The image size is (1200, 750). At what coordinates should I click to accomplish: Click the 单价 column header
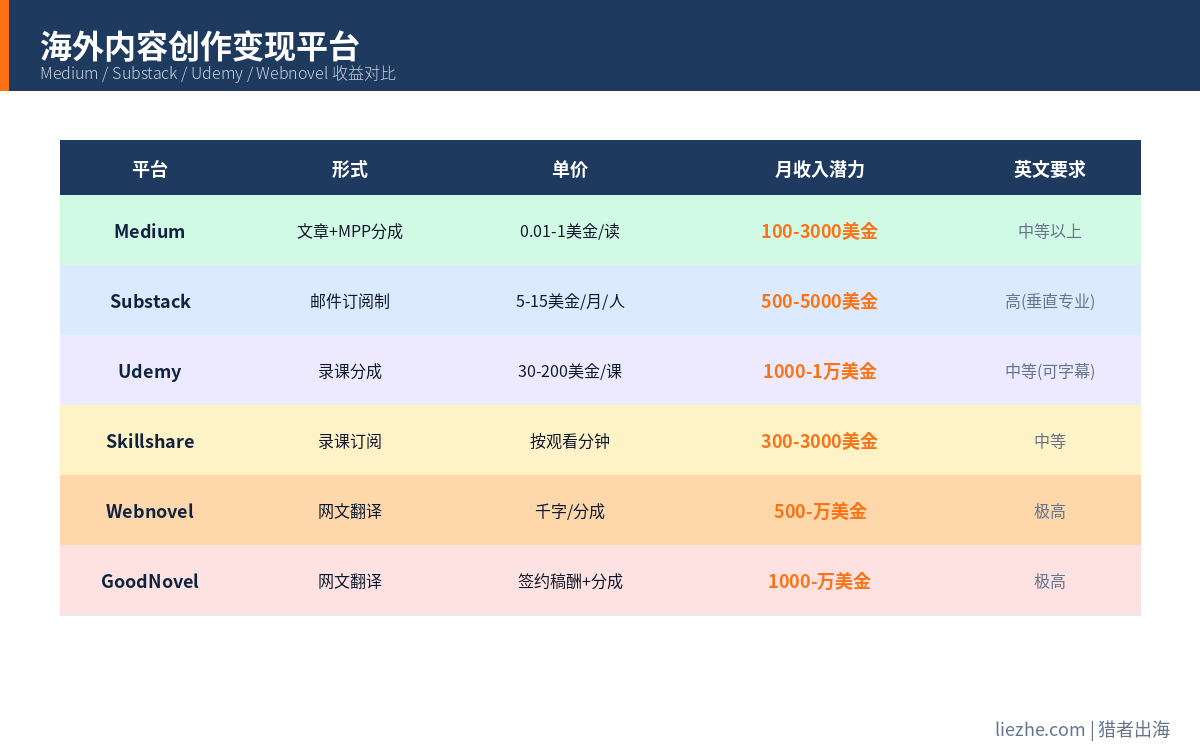[x=570, y=170]
